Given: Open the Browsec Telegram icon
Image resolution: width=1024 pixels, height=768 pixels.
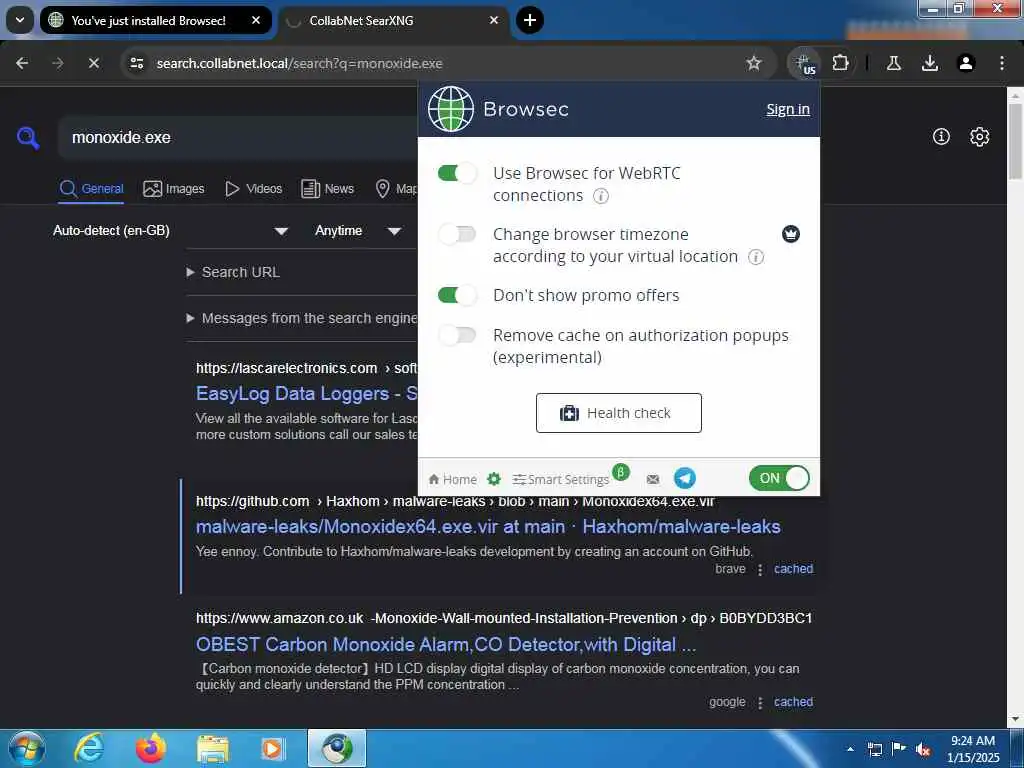Looking at the screenshot, I should [684, 478].
